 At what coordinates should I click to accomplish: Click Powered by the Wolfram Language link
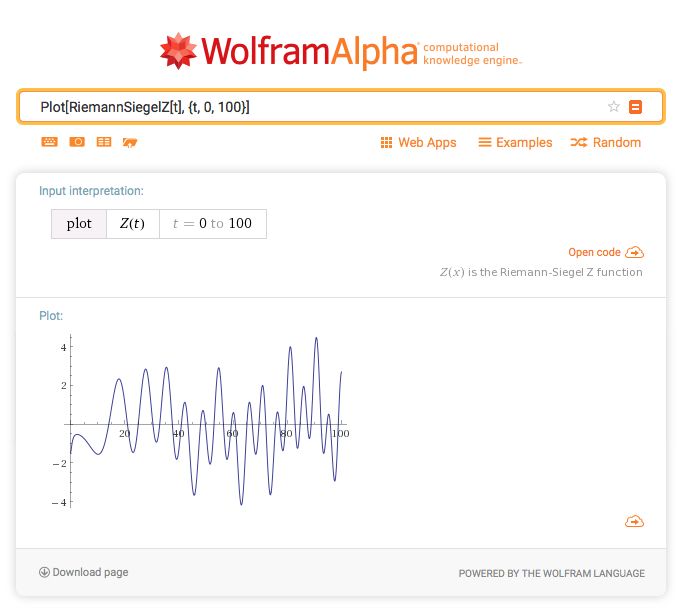551,573
